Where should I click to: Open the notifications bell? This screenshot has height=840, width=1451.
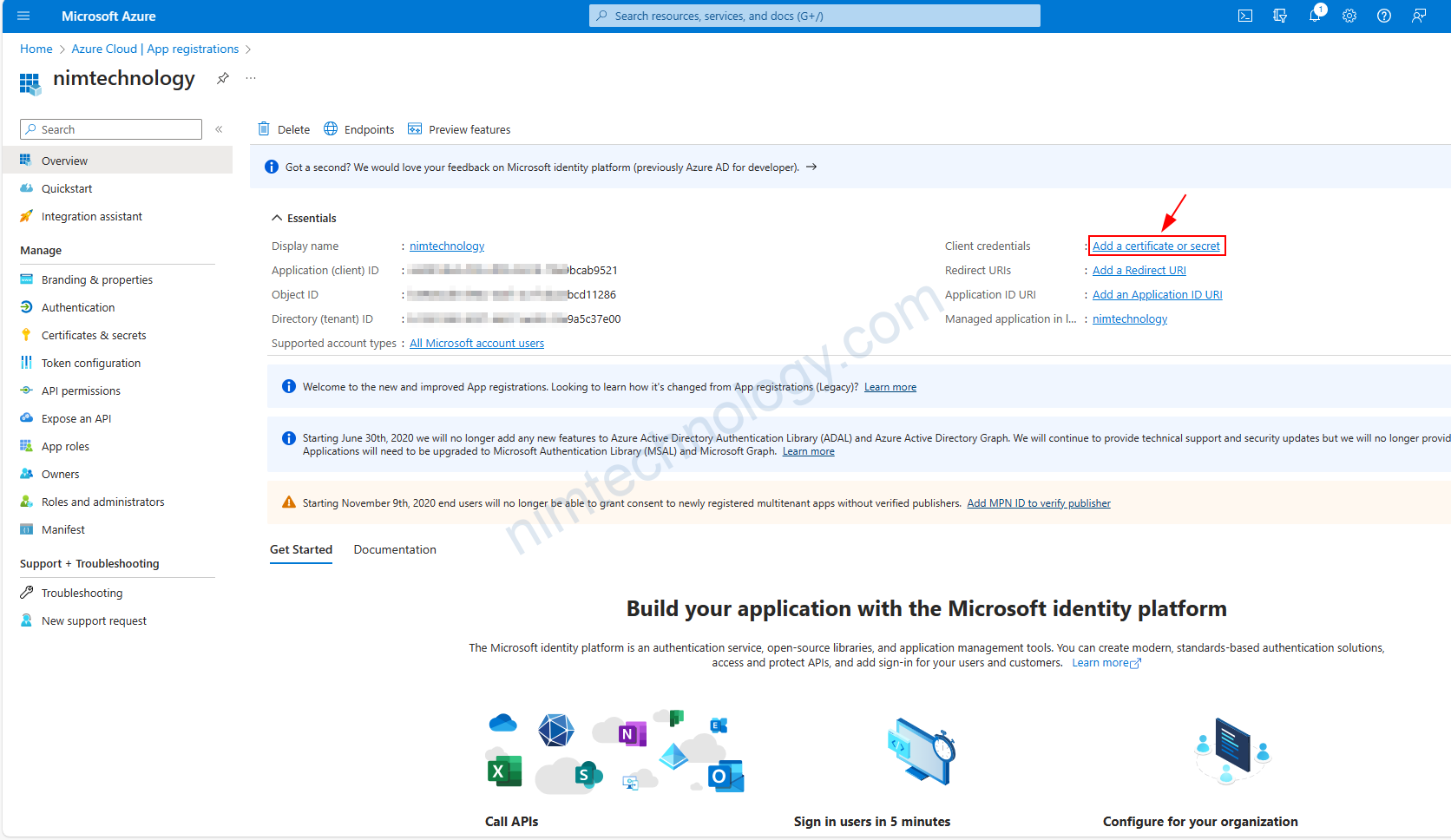[x=1315, y=16]
